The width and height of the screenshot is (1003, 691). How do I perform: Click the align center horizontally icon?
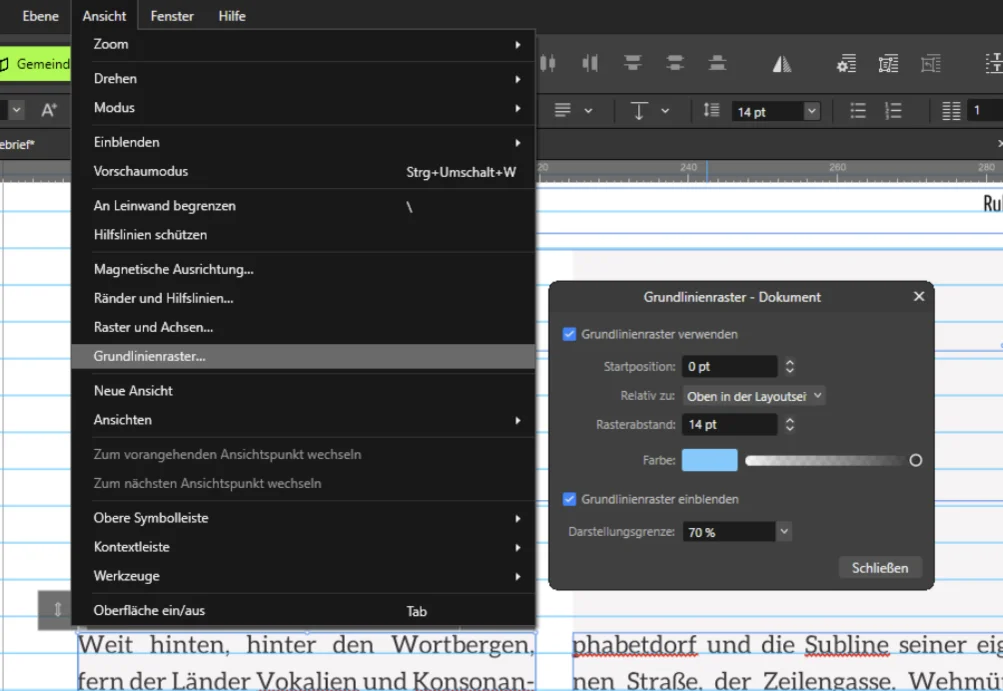pos(548,63)
